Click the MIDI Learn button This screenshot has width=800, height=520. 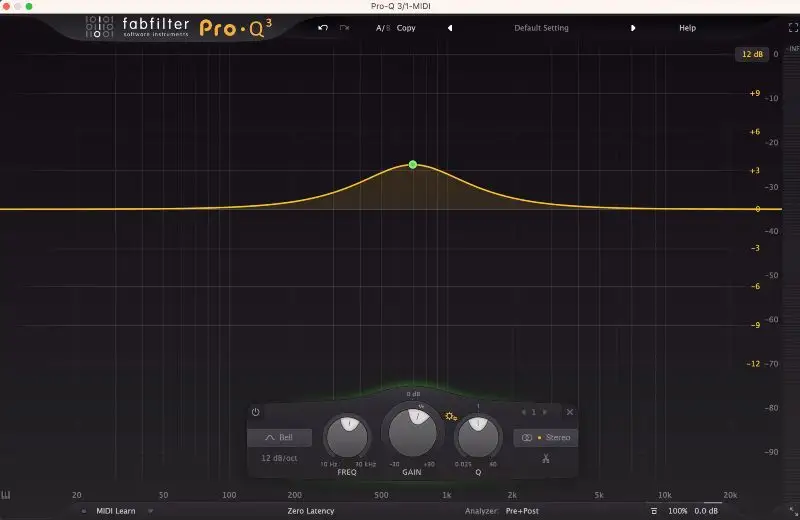tap(117, 510)
